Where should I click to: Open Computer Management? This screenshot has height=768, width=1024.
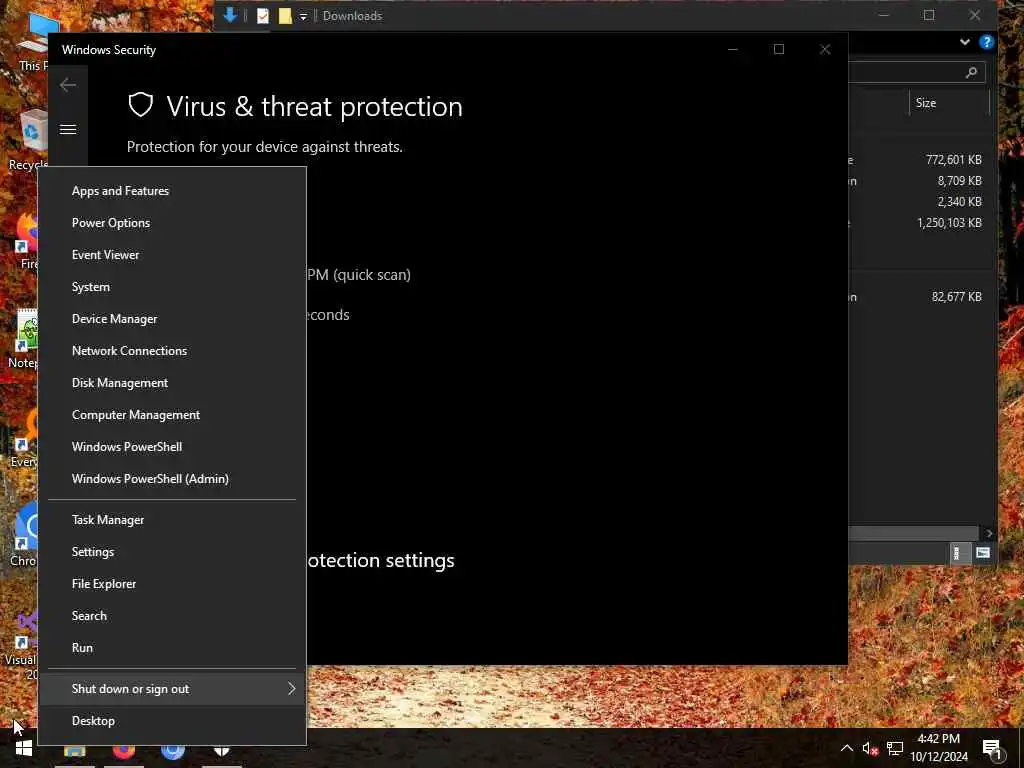[172, 415]
